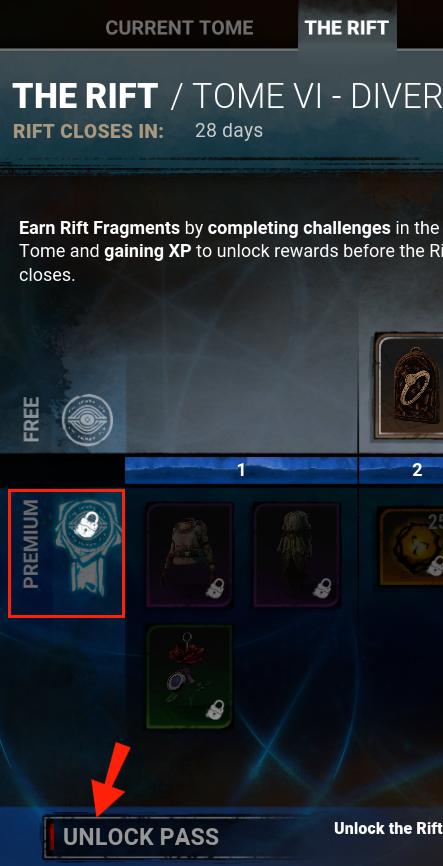
Task: Select the golden Auric Cells reward
Action: pyautogui.click(x=411, y=547)
